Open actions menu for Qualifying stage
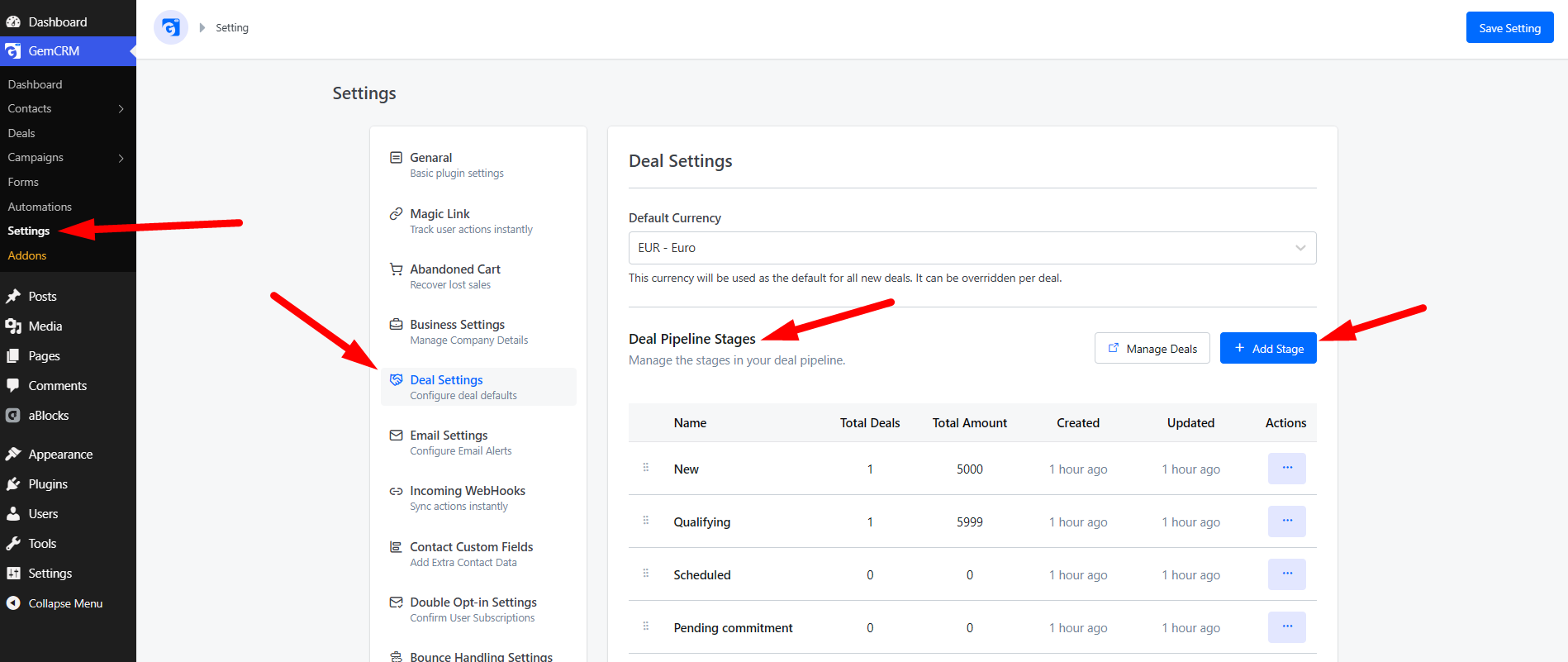The image size is (1568, 662). (x=1287, y=522)
